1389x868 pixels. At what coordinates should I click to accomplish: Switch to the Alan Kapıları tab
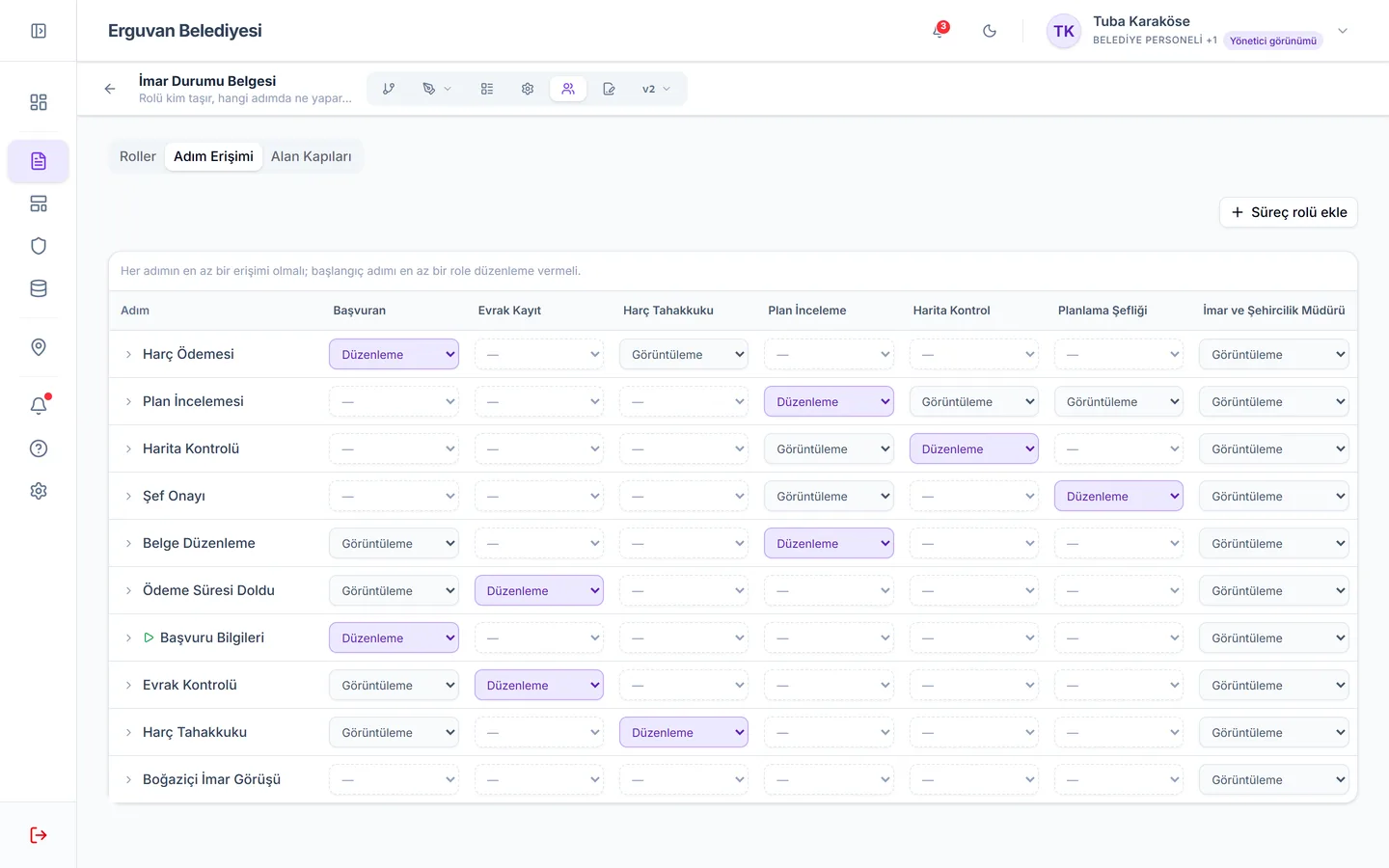pos(312,156)
